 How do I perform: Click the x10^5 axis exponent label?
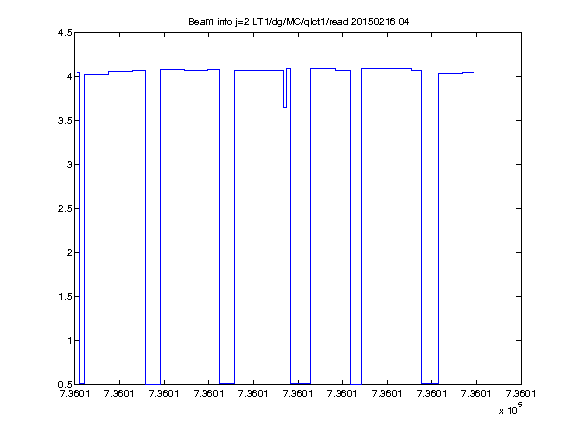pos(511,409)
